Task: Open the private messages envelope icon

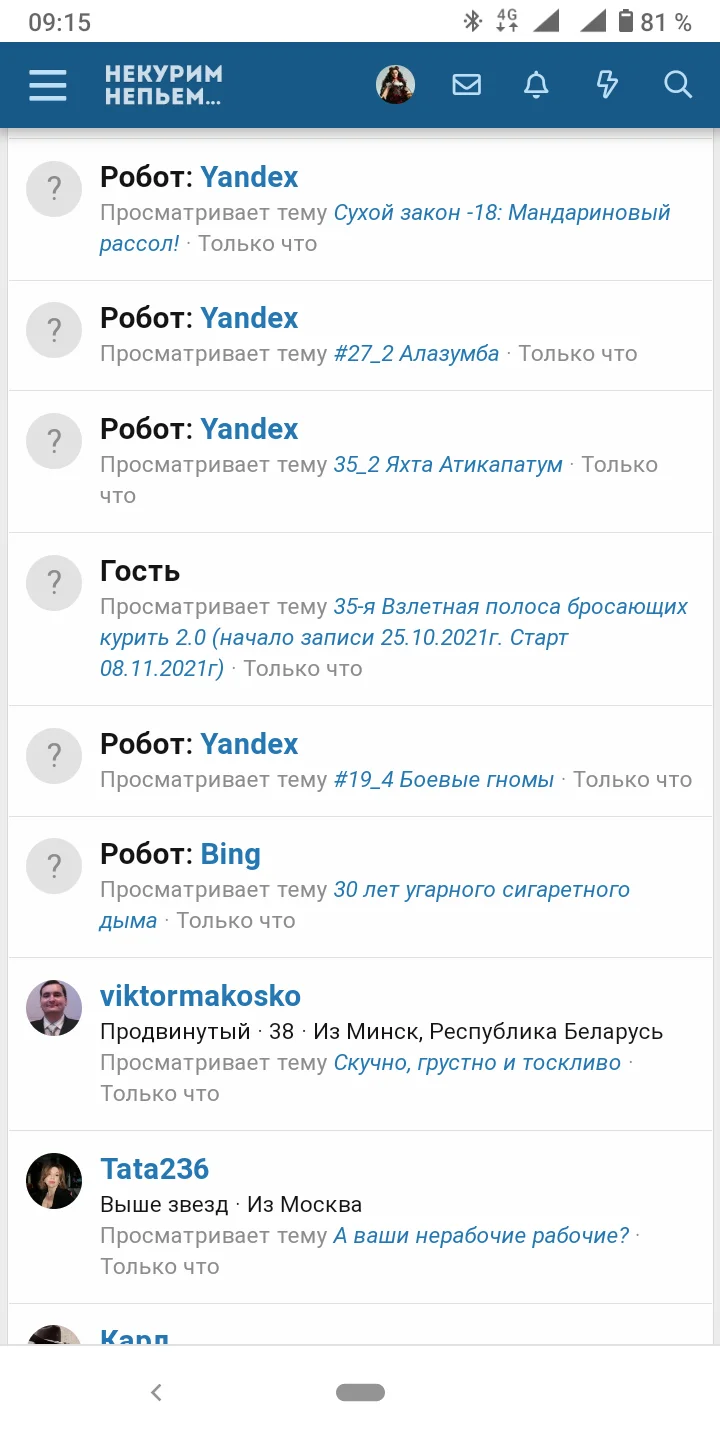Action: [466, 85]
